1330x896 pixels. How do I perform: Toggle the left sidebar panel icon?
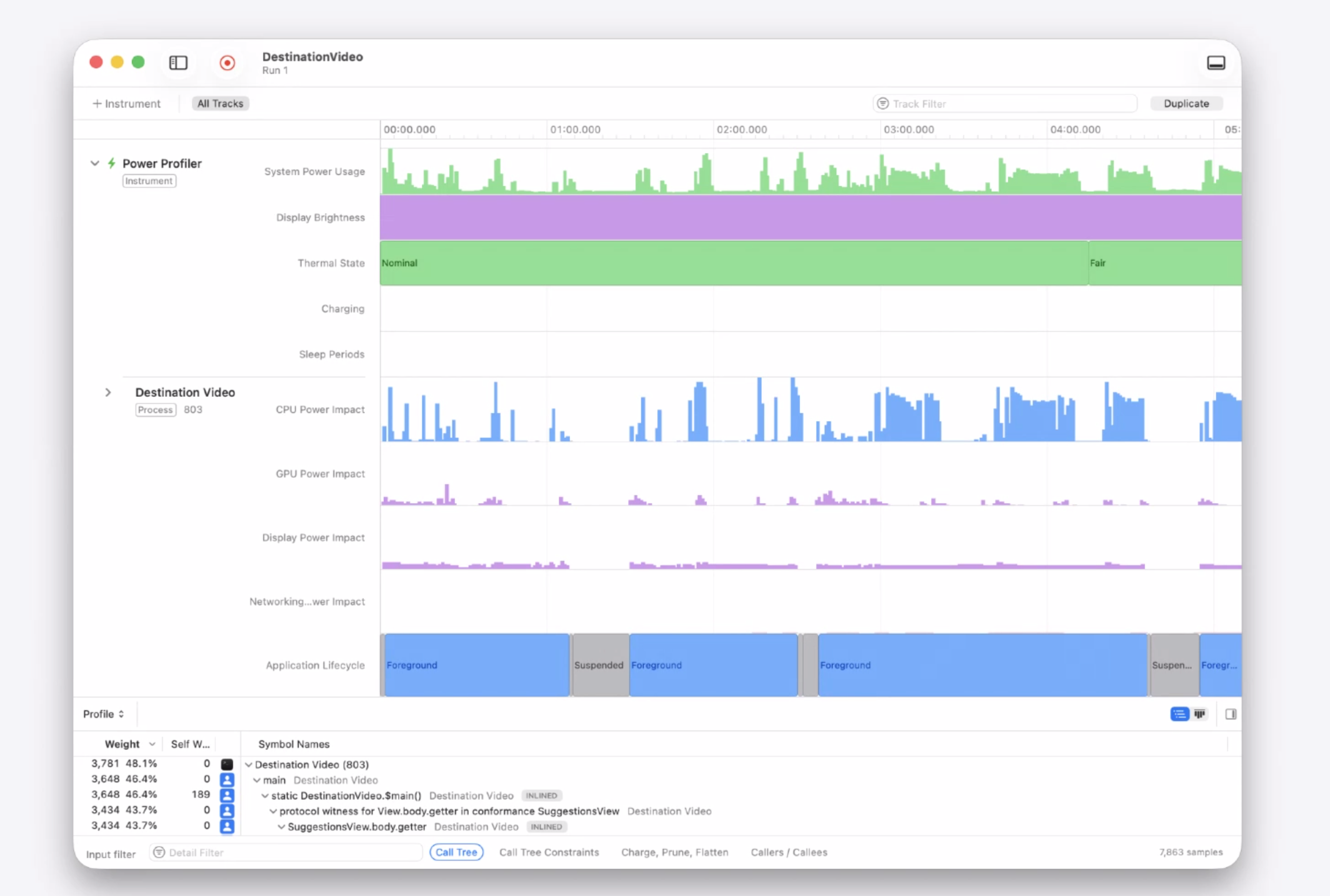pos(178,62)
